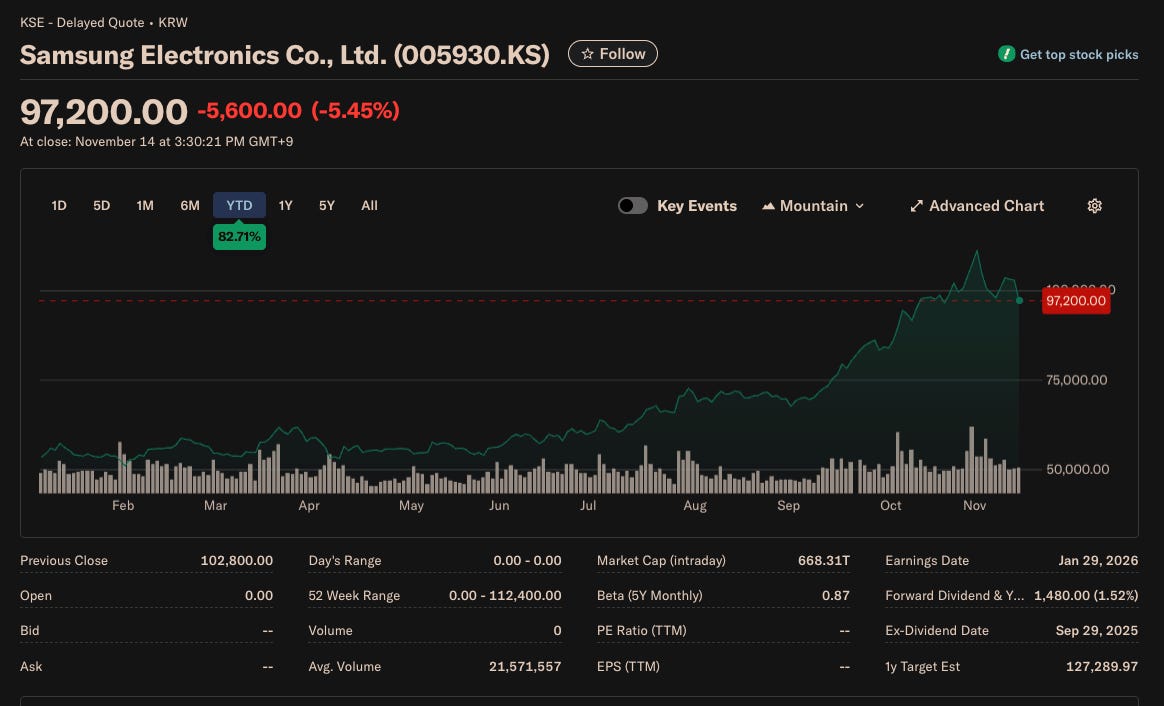Click the Nov label on chart axis
The image size is (1164, 706).
pos(974,506)
